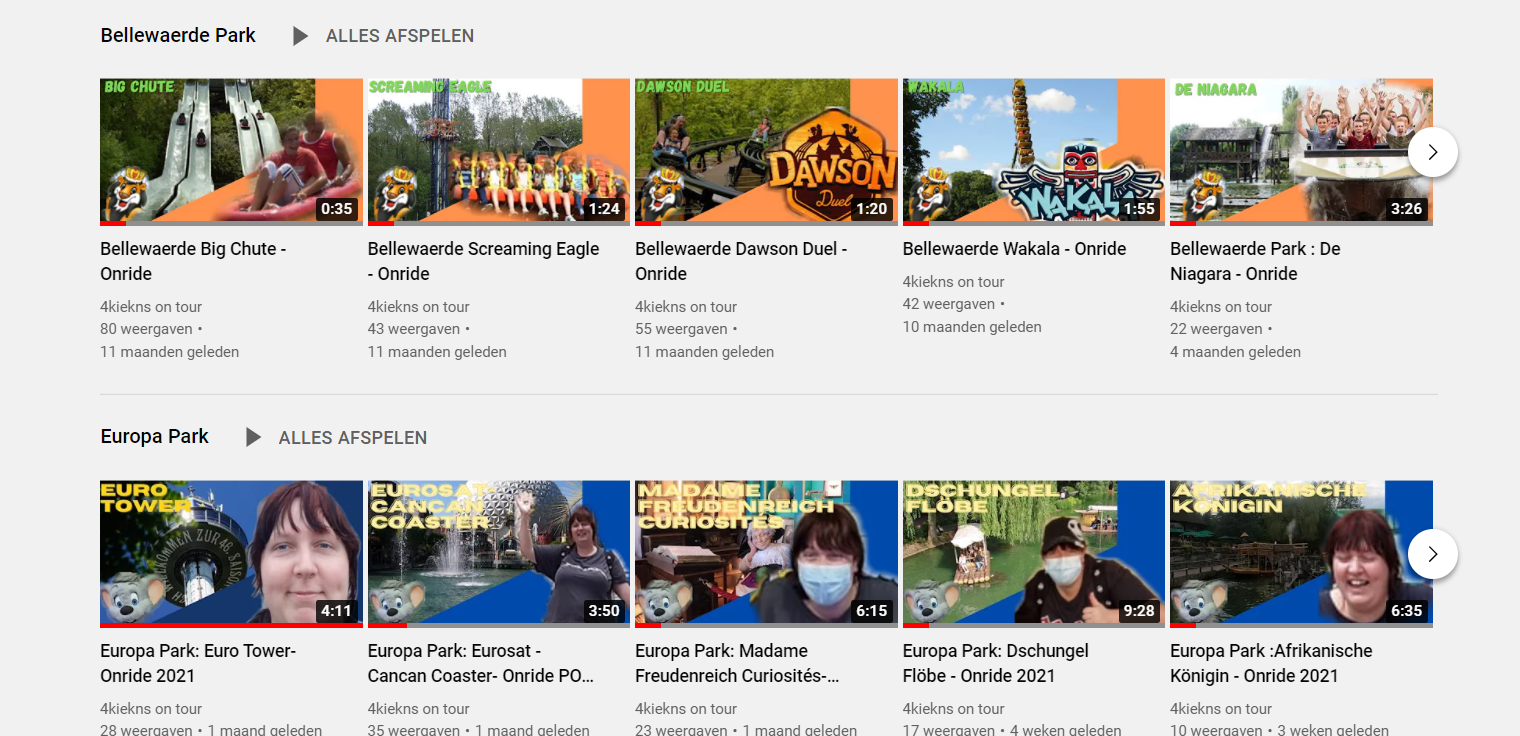Open the Dawson Duel video thumbnail
The height and width of the screenshot is (736, 1520).
tap(766, 152)
